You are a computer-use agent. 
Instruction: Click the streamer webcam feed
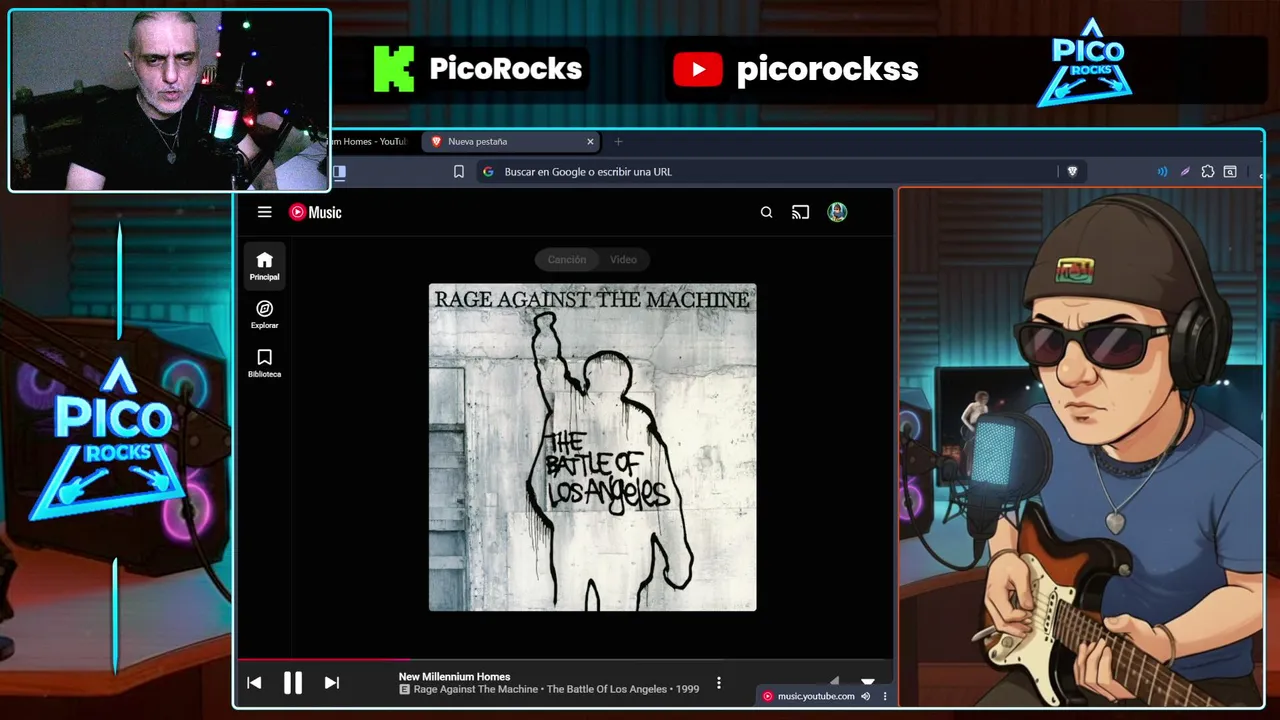tap(169, 100)
